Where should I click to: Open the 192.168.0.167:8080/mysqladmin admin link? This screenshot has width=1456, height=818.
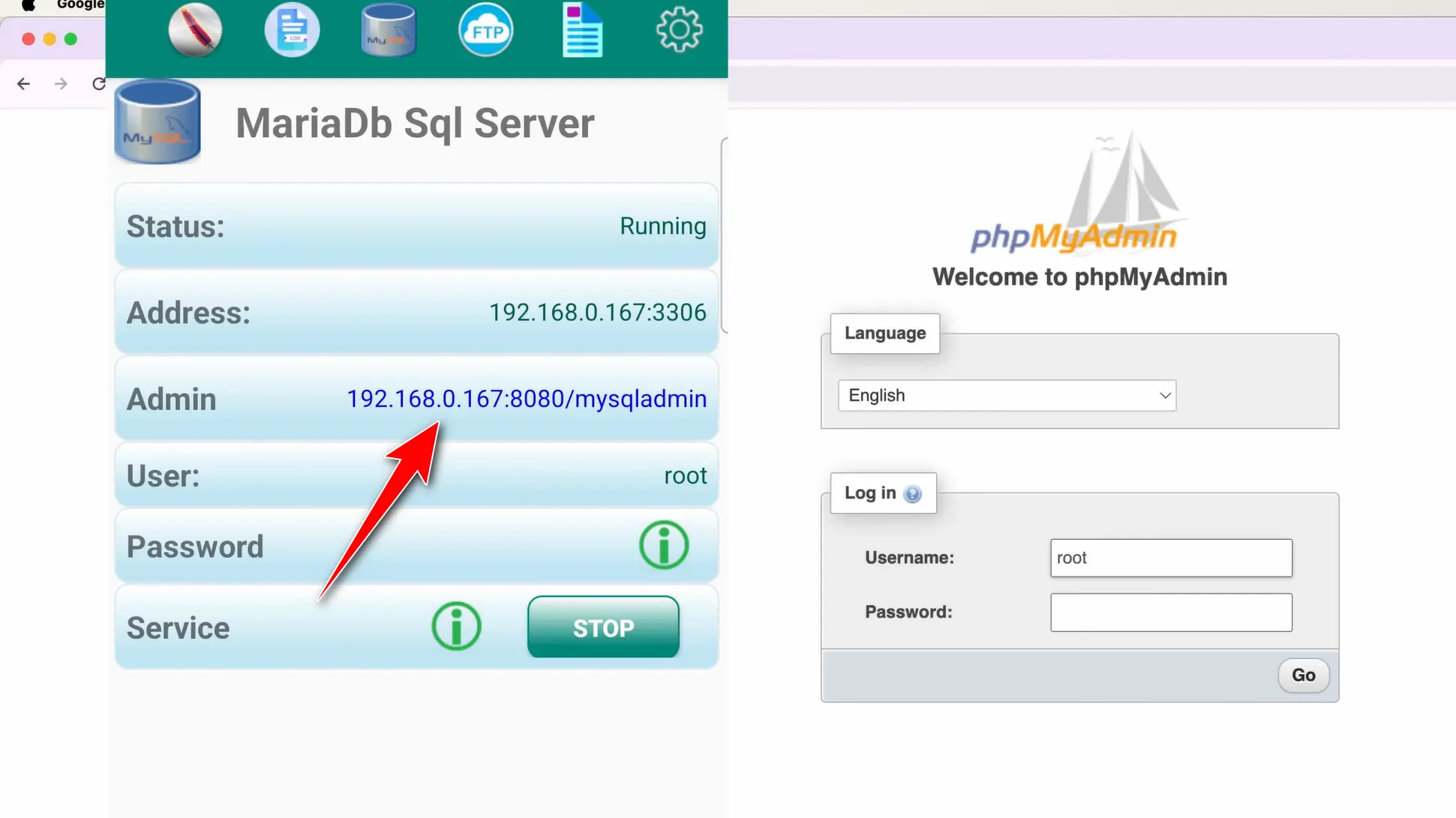[x=526, y=398]
